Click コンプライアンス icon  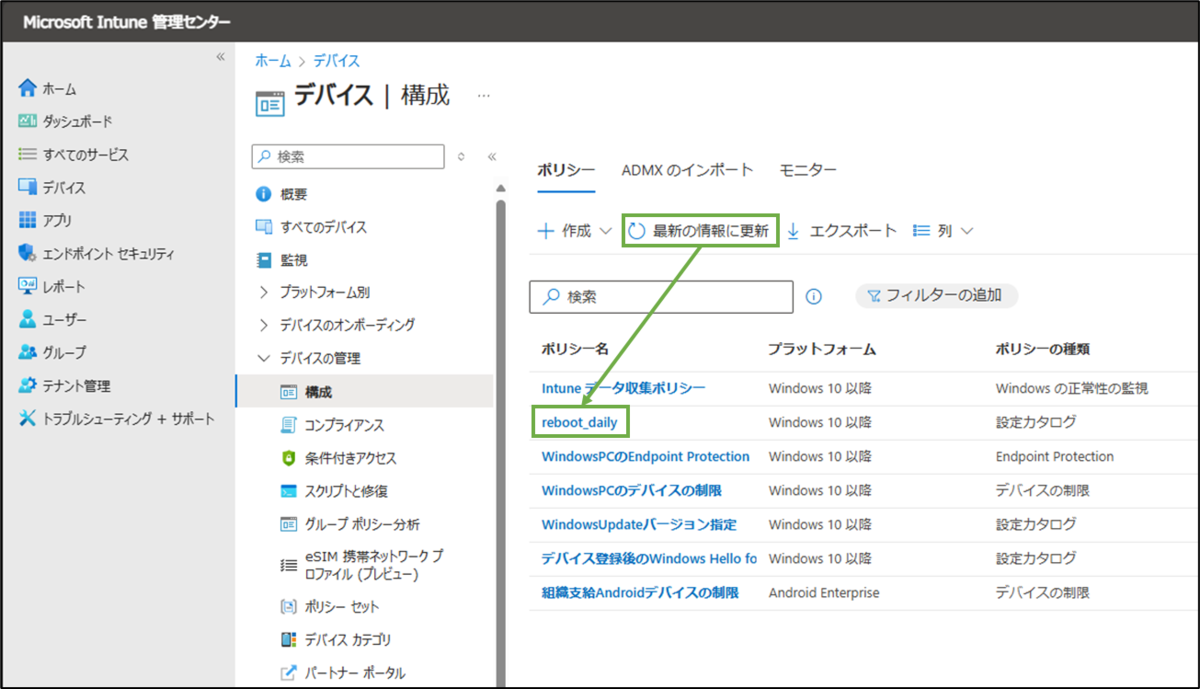tap(288, 425)
